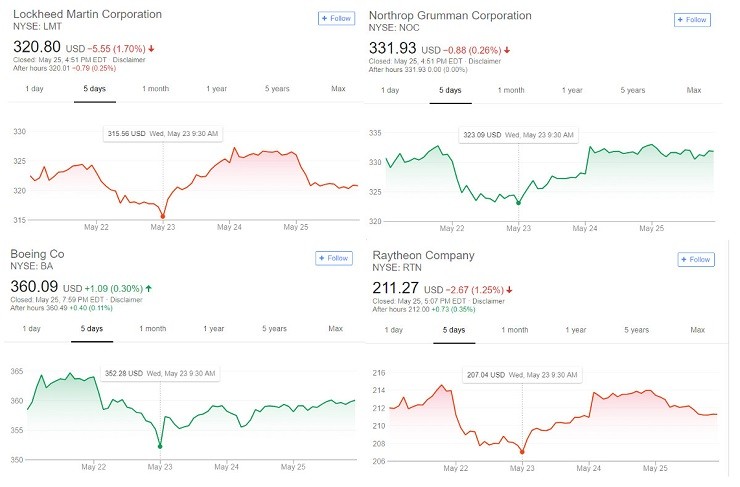Show Max range for Lockheed Martin

click(x=338, y=89)
